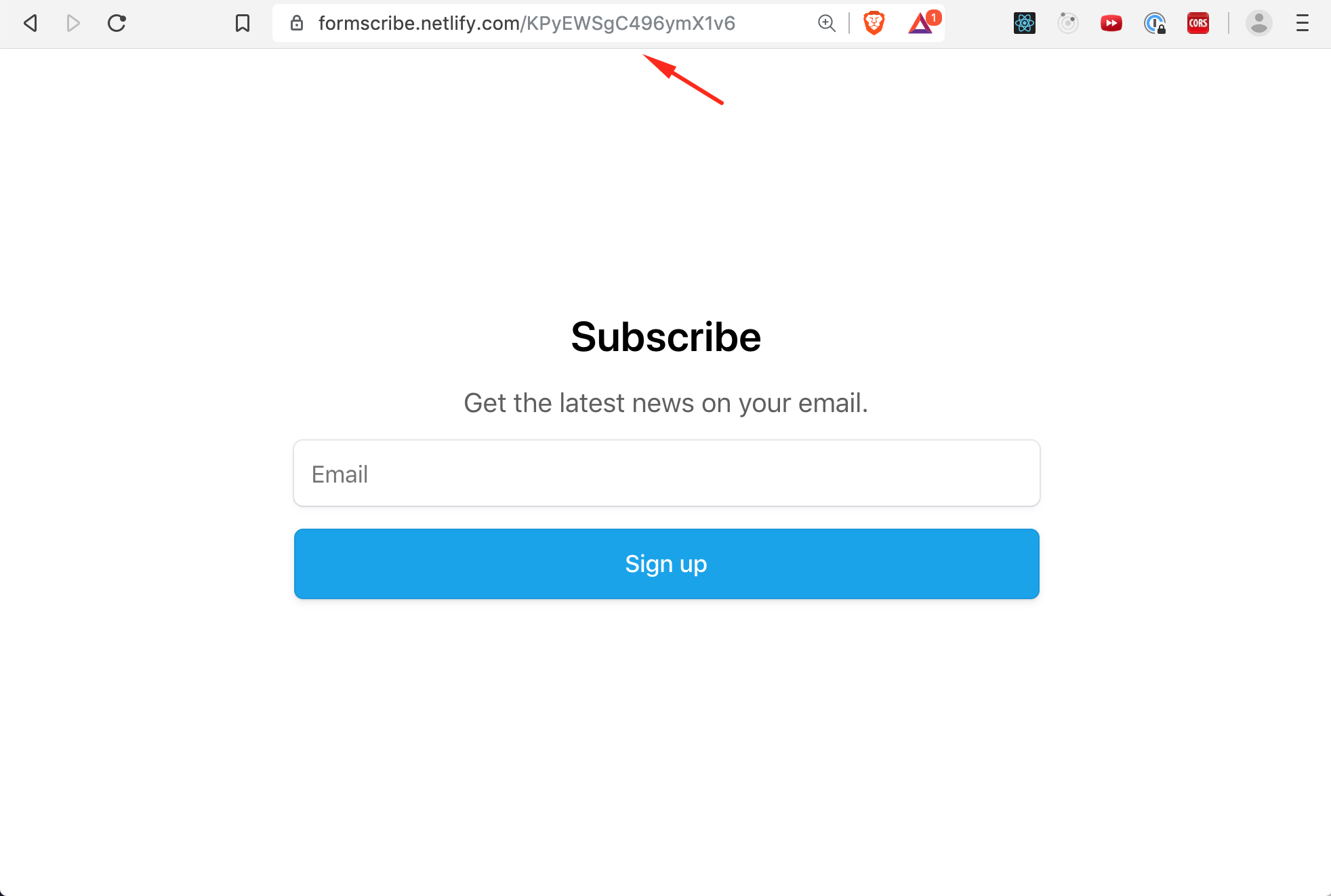Click the 'Get the latest news' subtitle text
1331x896 pixels.
click(x=666, y=403)
